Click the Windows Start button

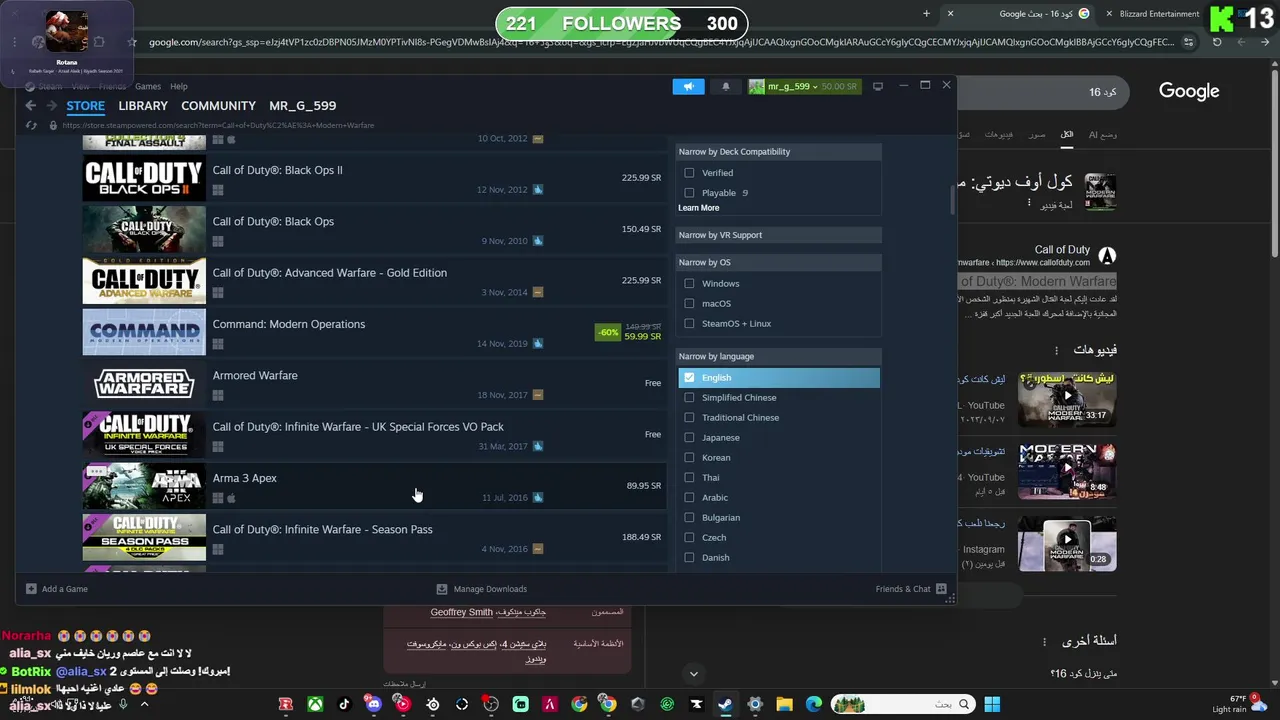point(992,704)
